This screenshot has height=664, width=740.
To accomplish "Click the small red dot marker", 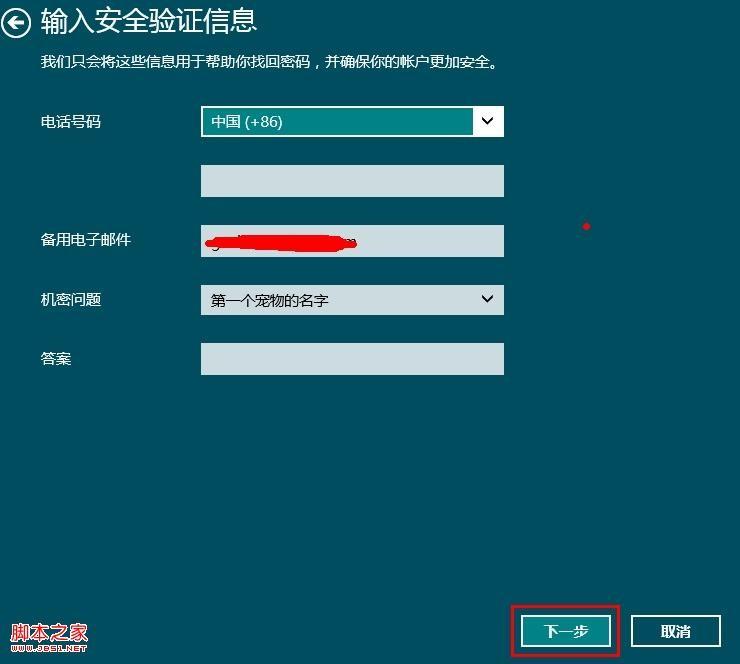I will [x=586, y=227].
